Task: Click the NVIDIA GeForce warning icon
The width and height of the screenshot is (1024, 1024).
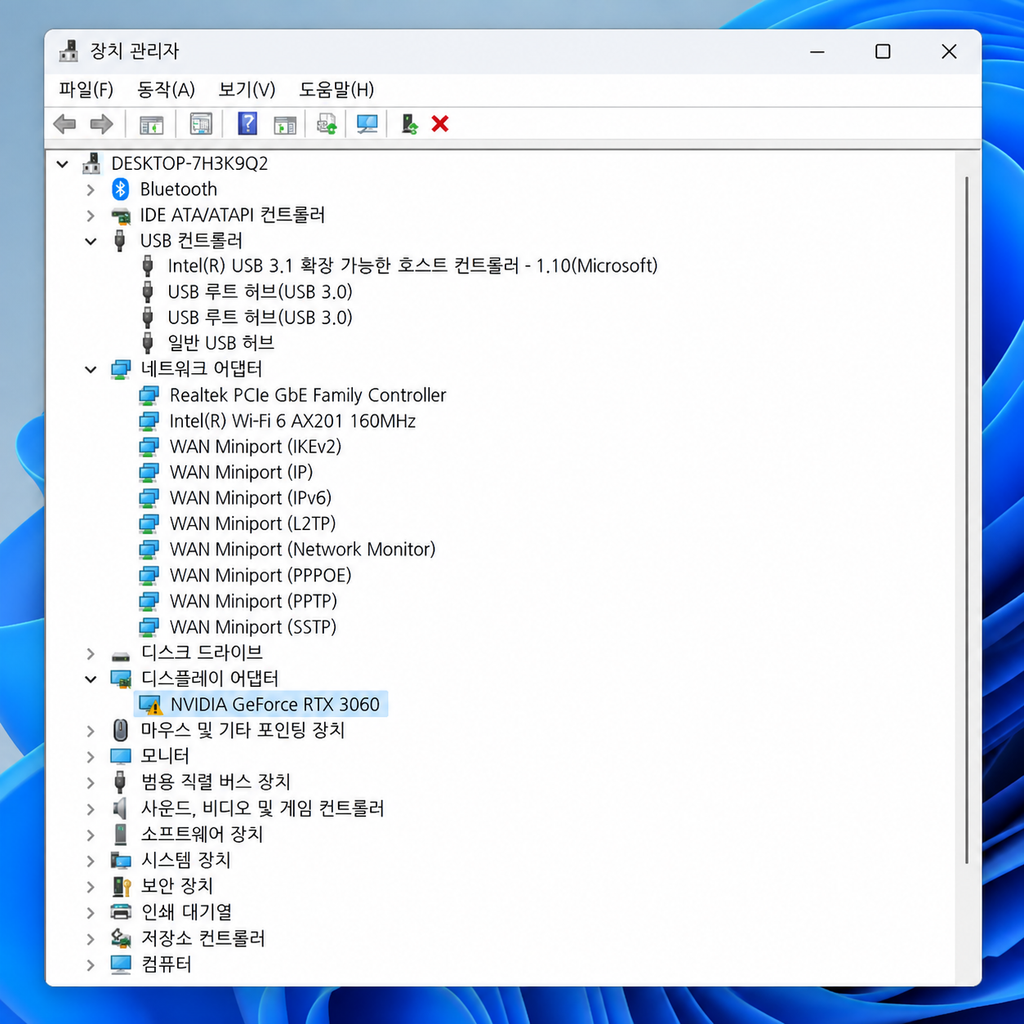Action: [151, 705]
